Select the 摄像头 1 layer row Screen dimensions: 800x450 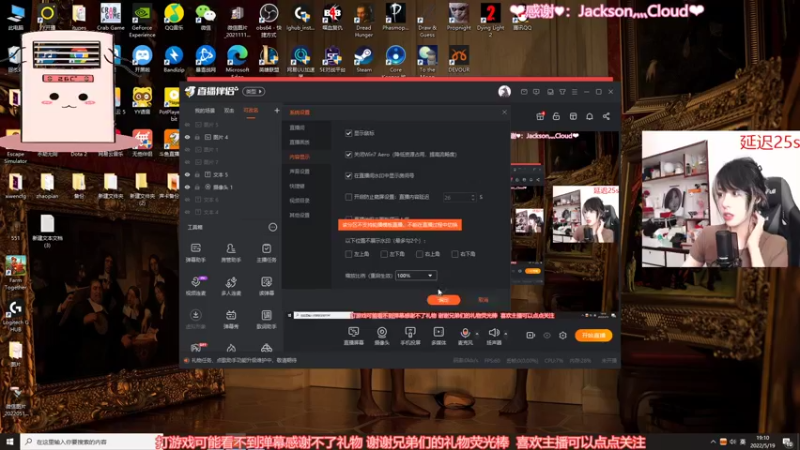[x=232, y=187]
